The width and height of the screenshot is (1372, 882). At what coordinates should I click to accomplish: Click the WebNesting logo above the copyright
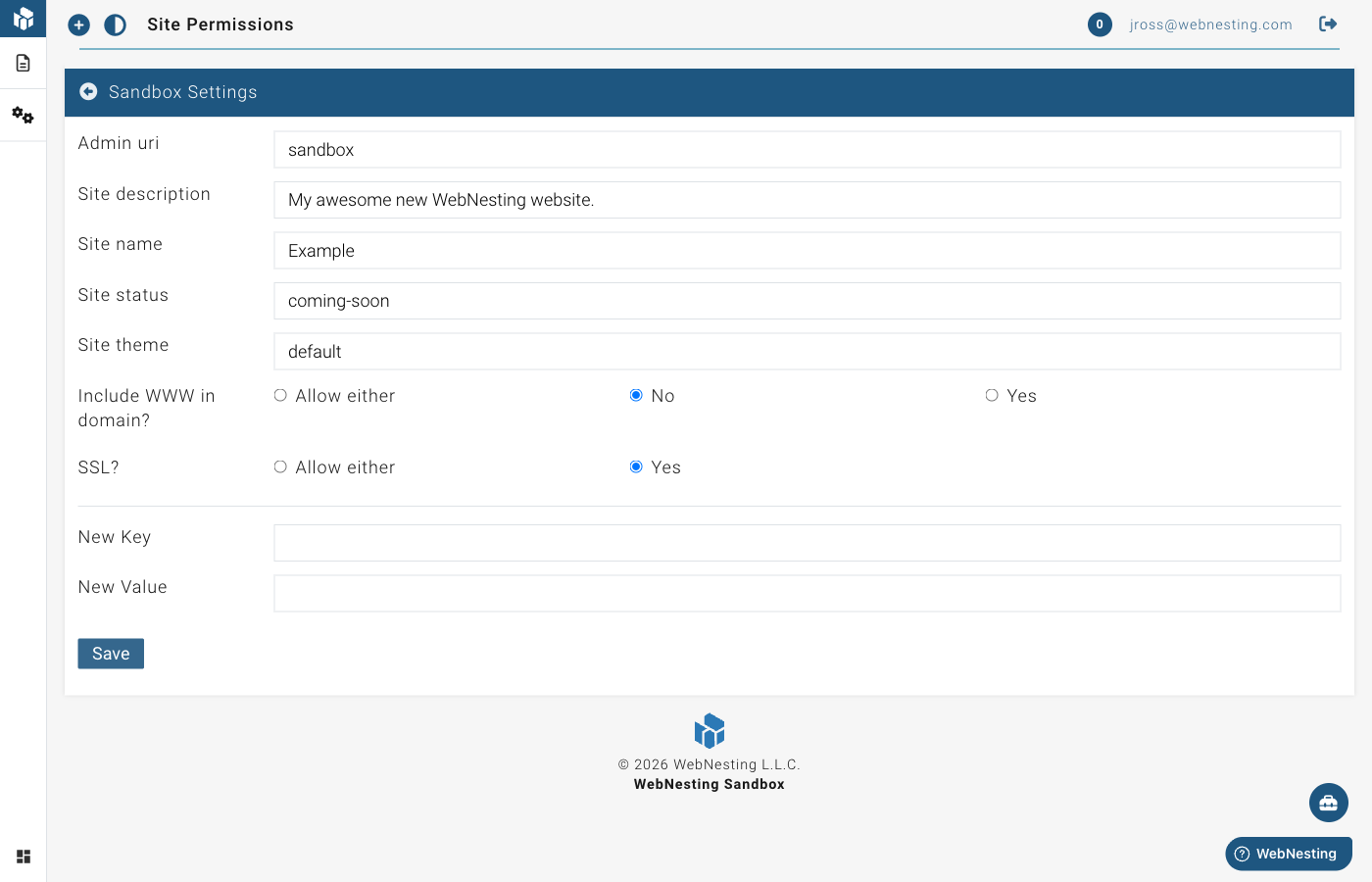(709, 730)
